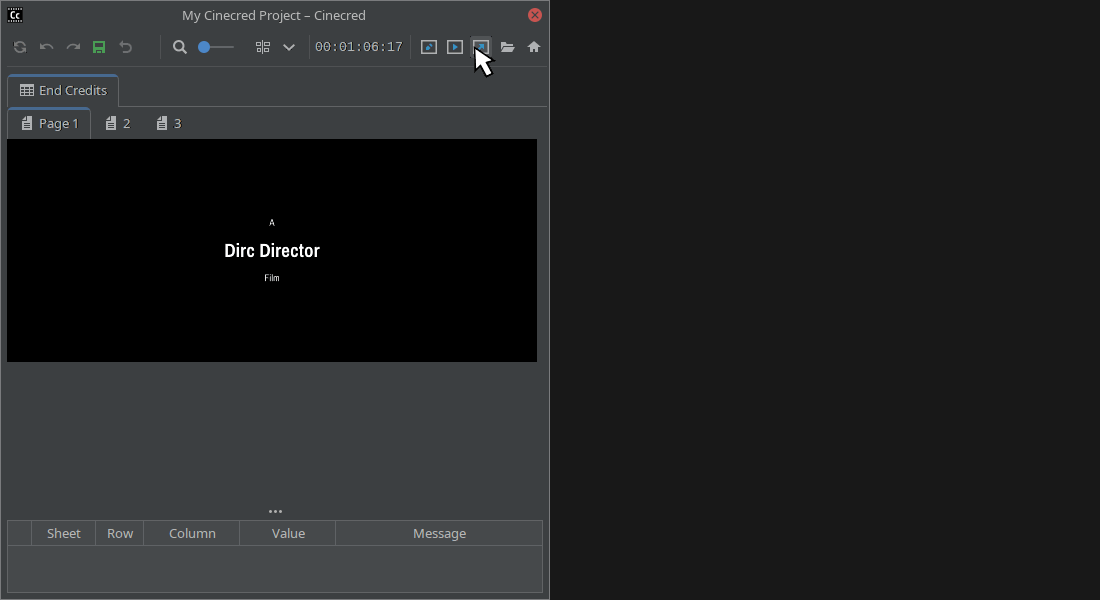Click the undo styling arrow icon
The width and height of the screenshot is (1100, 600).
pos(46,47)
